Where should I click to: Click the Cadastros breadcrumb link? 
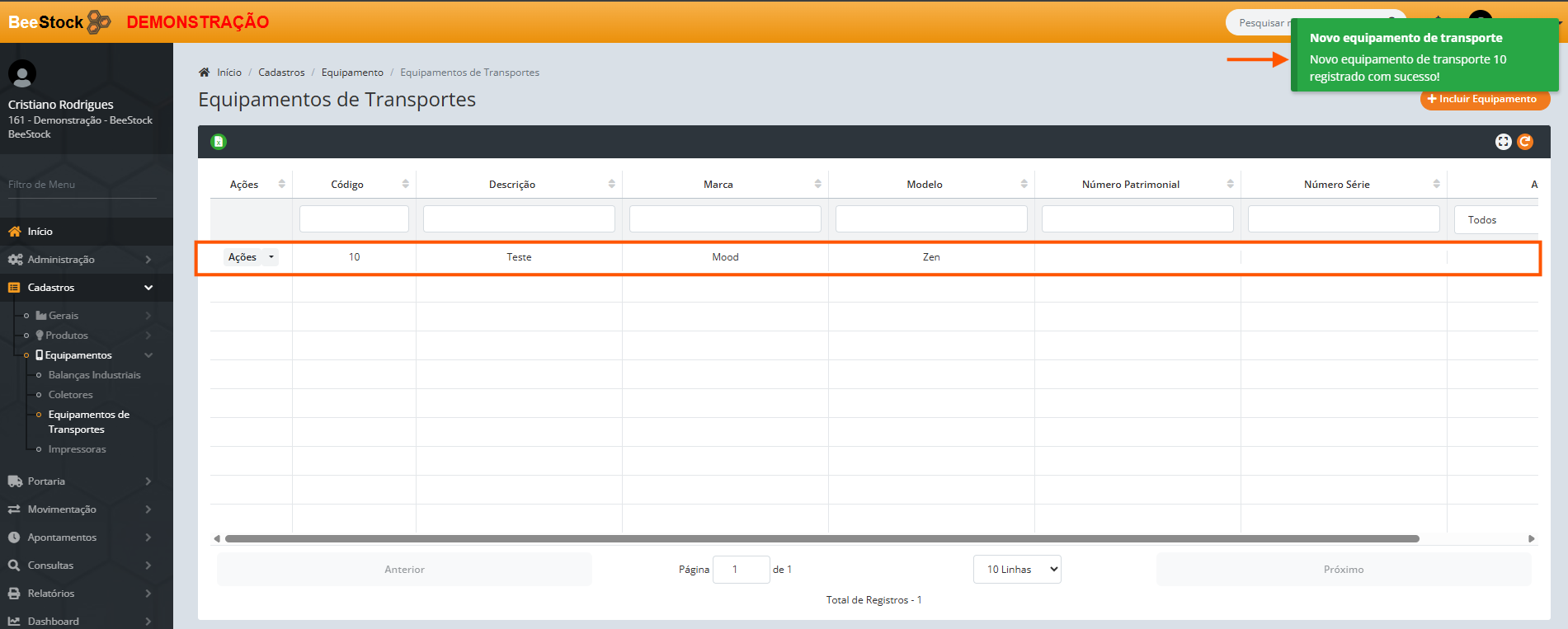281,73
